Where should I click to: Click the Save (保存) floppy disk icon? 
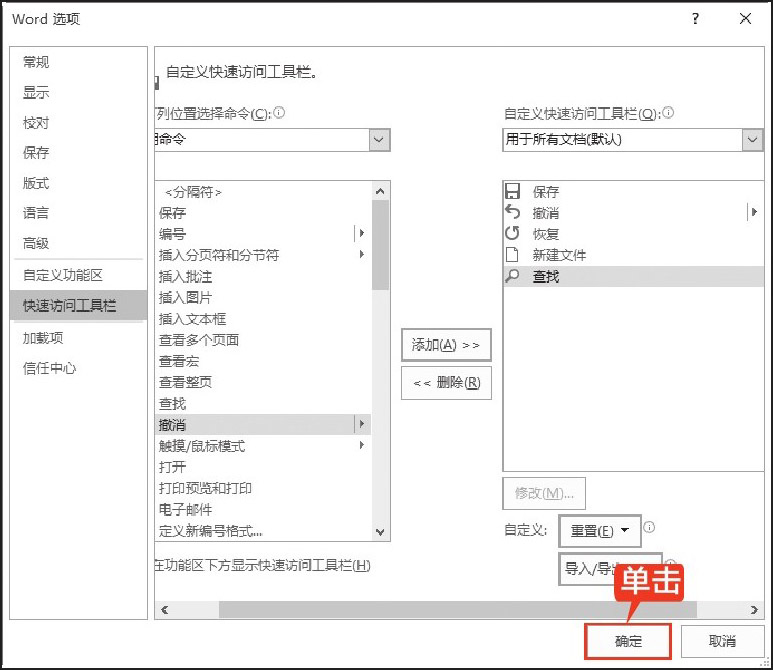tap(513, 191)
